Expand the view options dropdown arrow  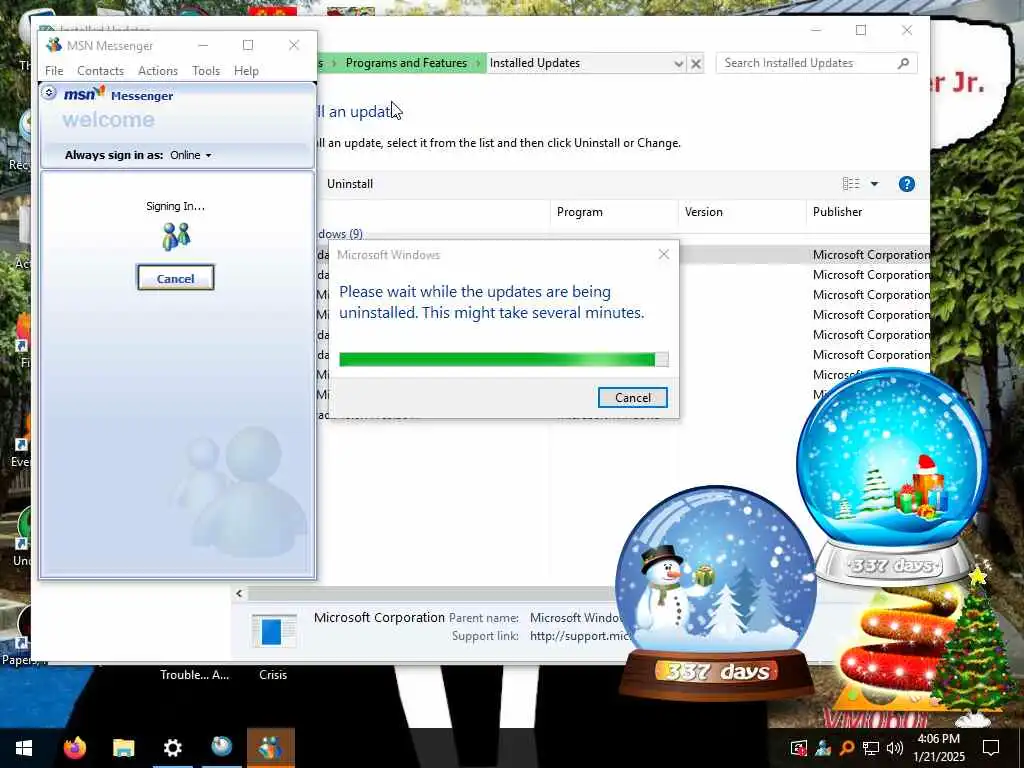[874, 184]
